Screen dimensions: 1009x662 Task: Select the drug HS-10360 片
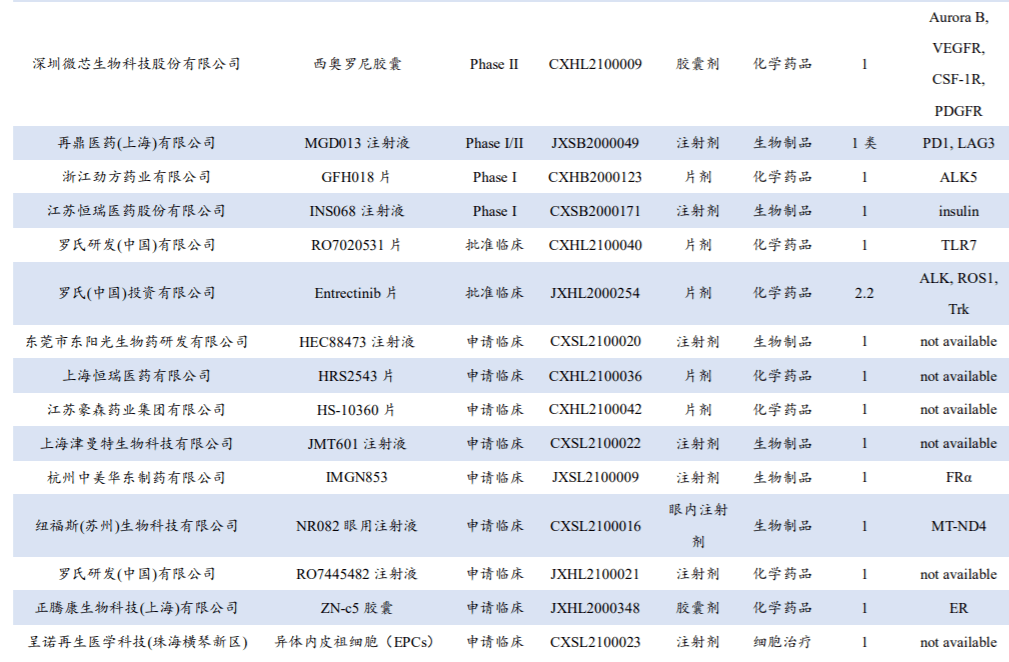356,410
